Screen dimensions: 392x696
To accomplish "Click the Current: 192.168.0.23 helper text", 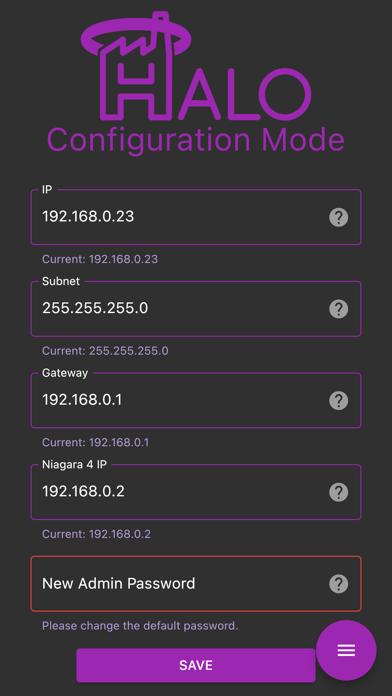I will tap(100, 259).
